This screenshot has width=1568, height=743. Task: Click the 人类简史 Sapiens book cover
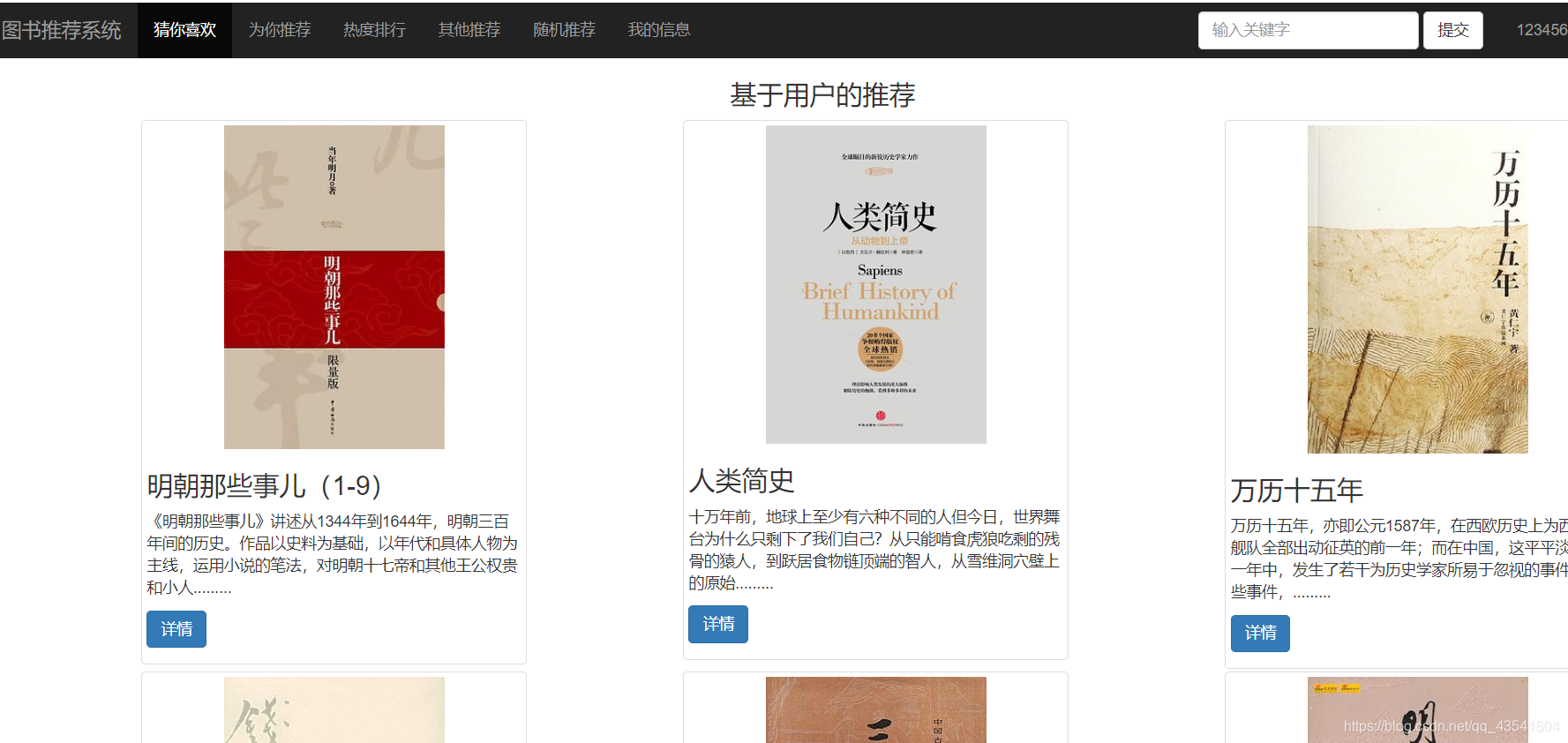click(x=876, y=284)
